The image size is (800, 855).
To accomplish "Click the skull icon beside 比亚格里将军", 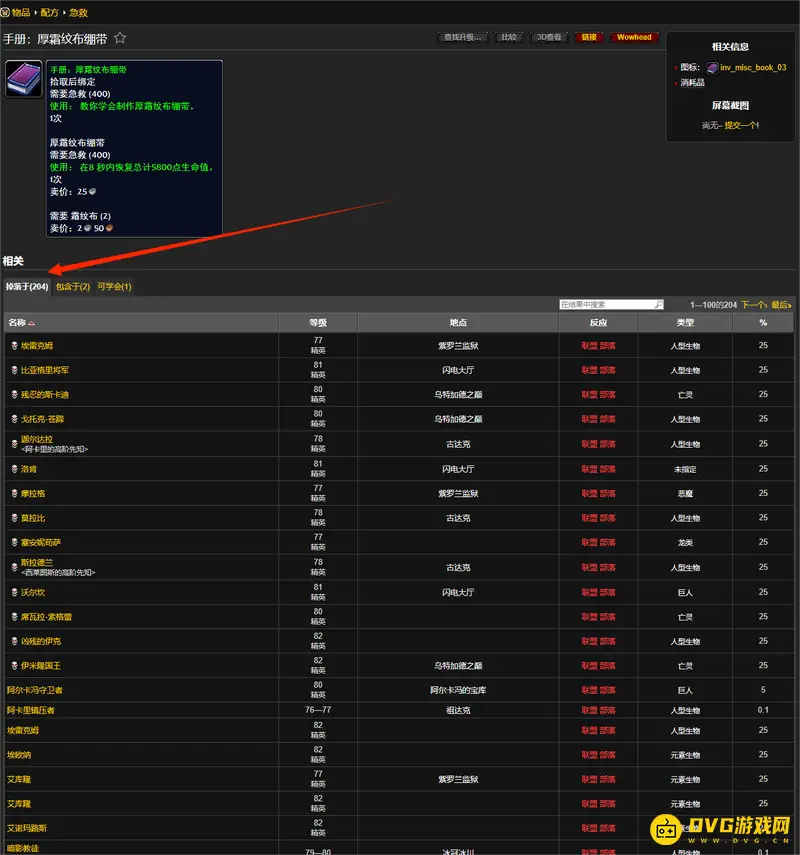I will point(15,370).
